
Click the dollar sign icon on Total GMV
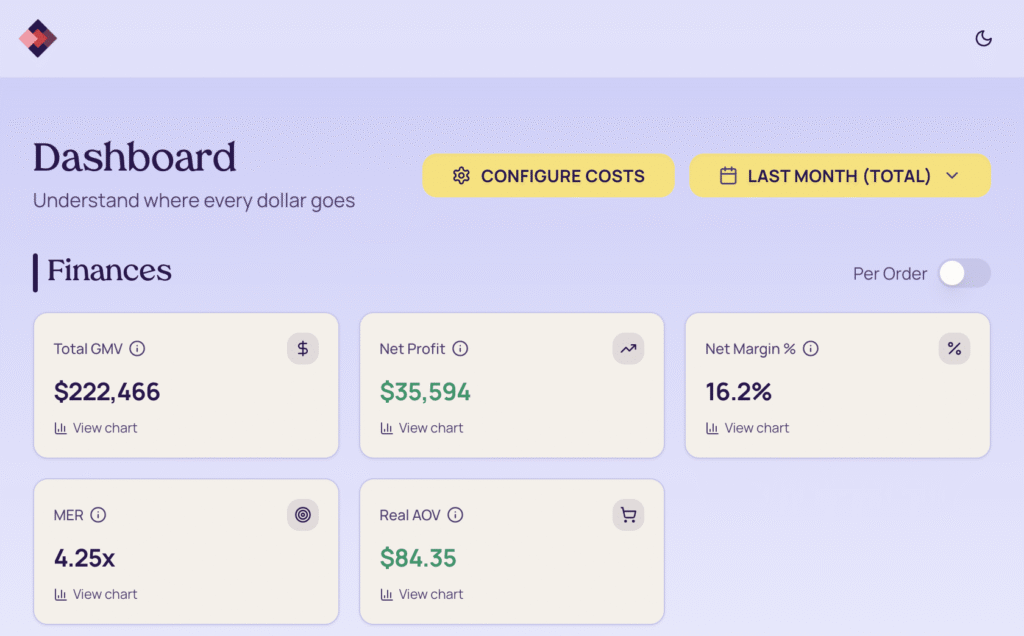pos(303,349)
